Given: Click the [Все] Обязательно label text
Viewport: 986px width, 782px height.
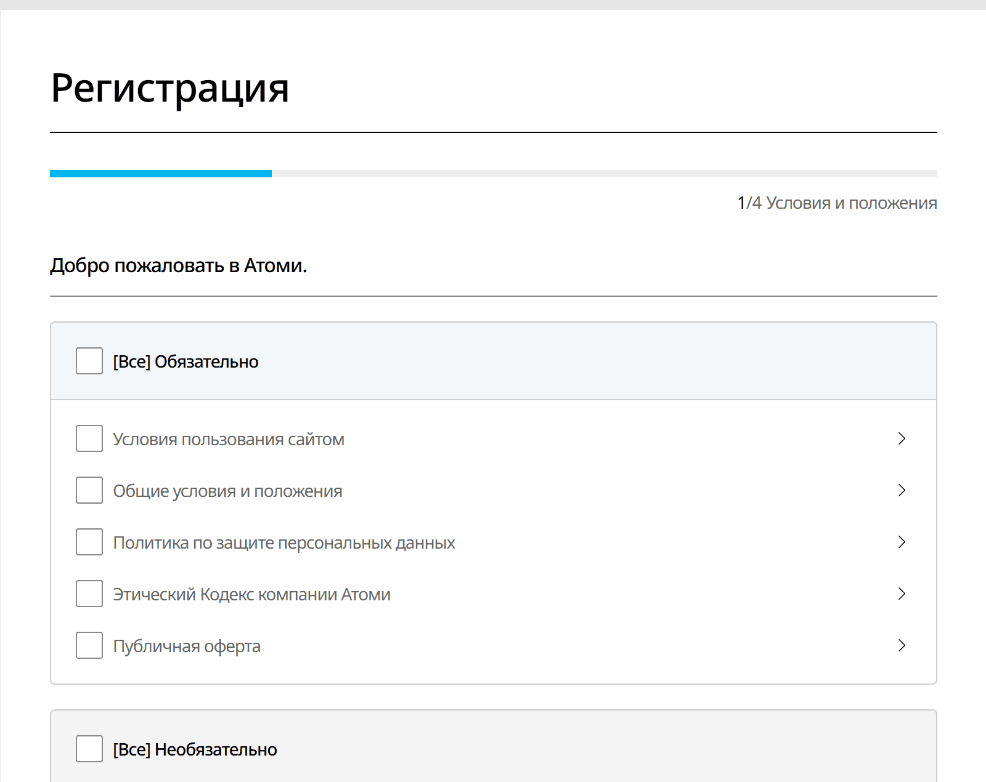Looking at the screenshot, I should click(186, 362).
